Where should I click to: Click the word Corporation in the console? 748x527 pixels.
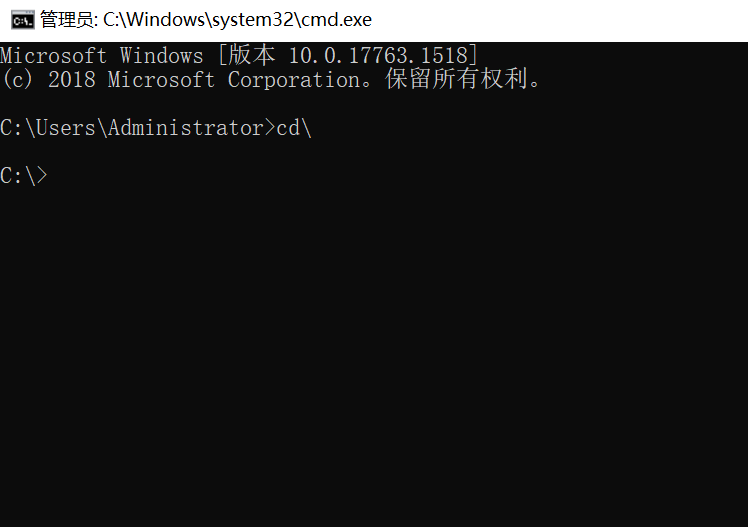tap(293, 80)
